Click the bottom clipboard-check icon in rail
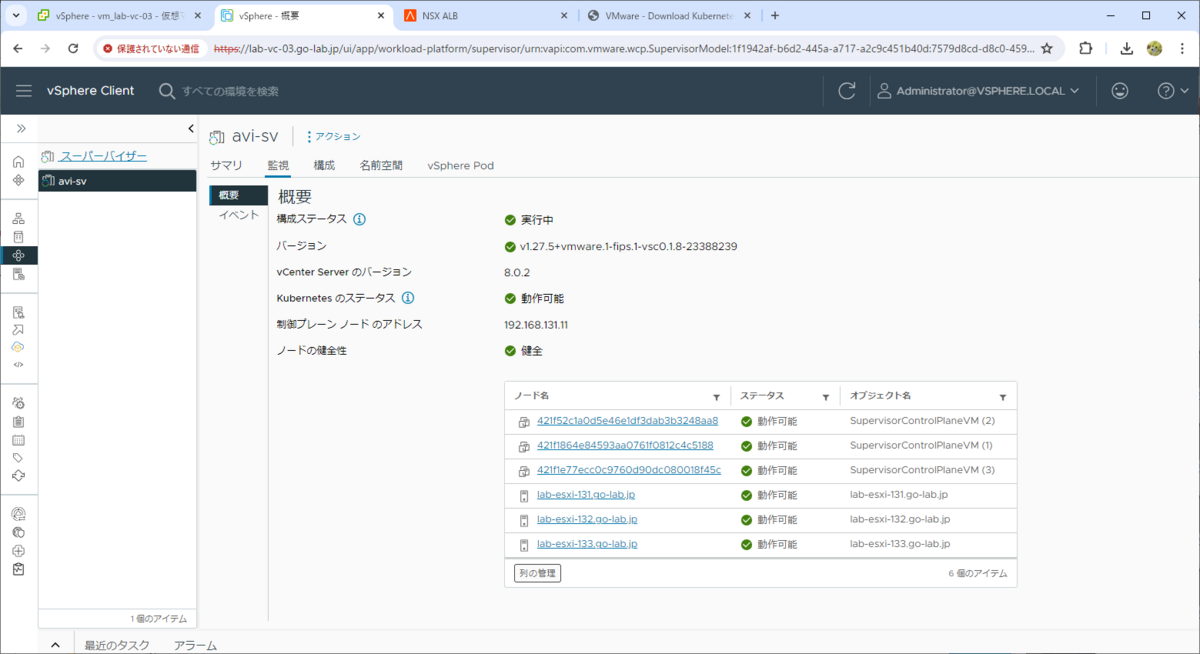1200x654 pixels. click(18, 569)
